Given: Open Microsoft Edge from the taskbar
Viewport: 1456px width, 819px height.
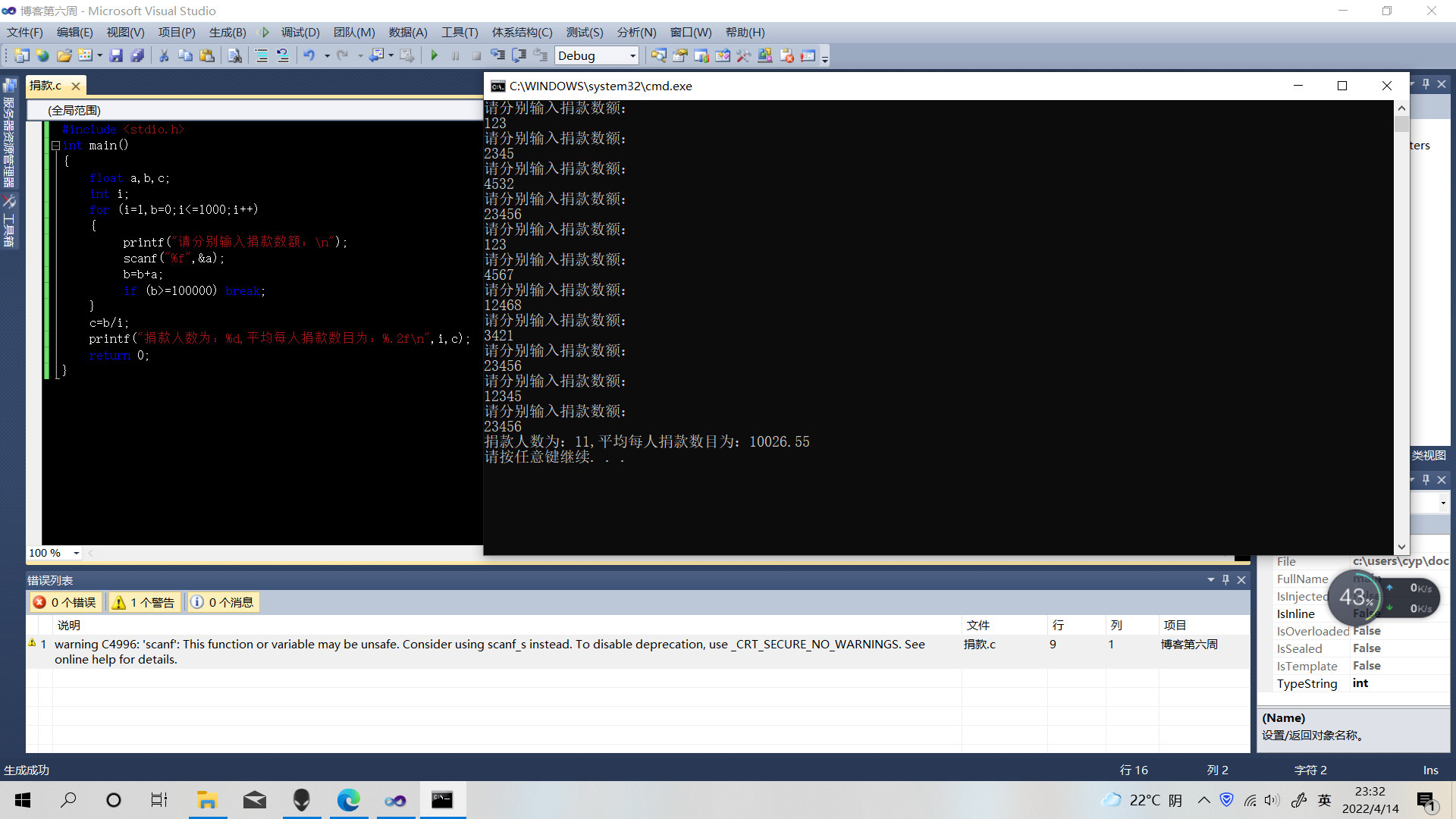Looking at the screenshot, I should tap(349, 800).
